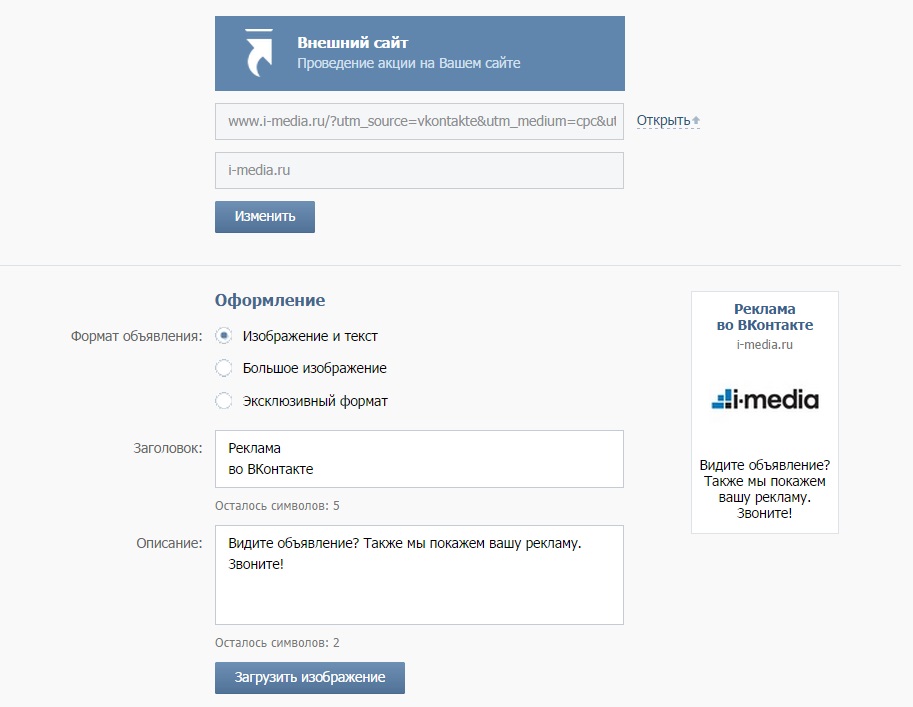This screenshot has height=707, width=913.
Task: Click the Загрузить изображение button
Action: (x=309, y=677)
